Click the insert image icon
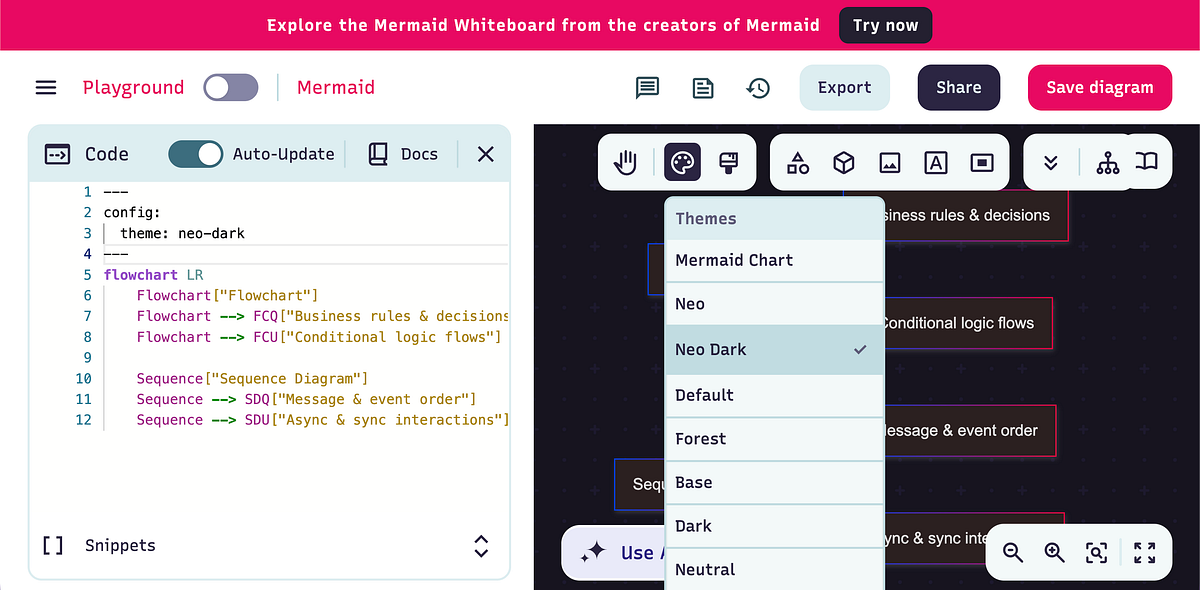 tap(890, 163)
